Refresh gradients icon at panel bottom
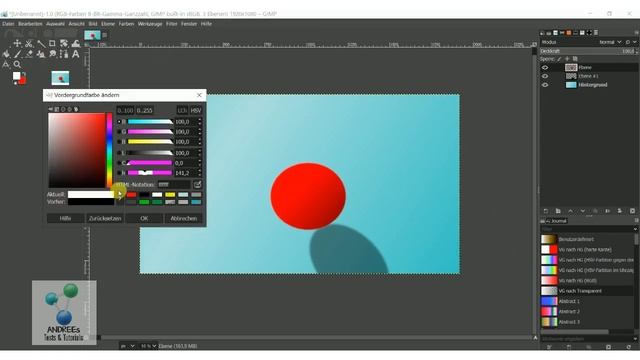The width and height of the screenshot is (640, 360). pos(628,347)
